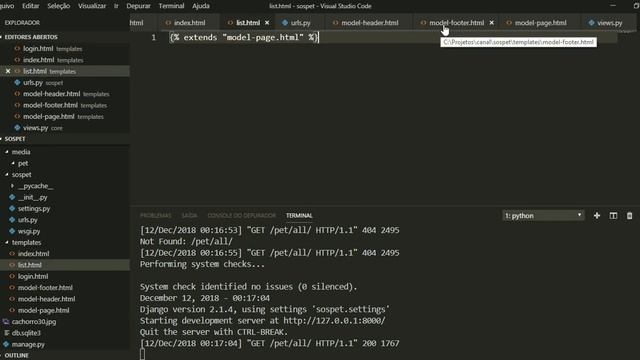Click line 1 extends code in editor
The height and width of the screenshot is (360, 640).
(244, 38)
